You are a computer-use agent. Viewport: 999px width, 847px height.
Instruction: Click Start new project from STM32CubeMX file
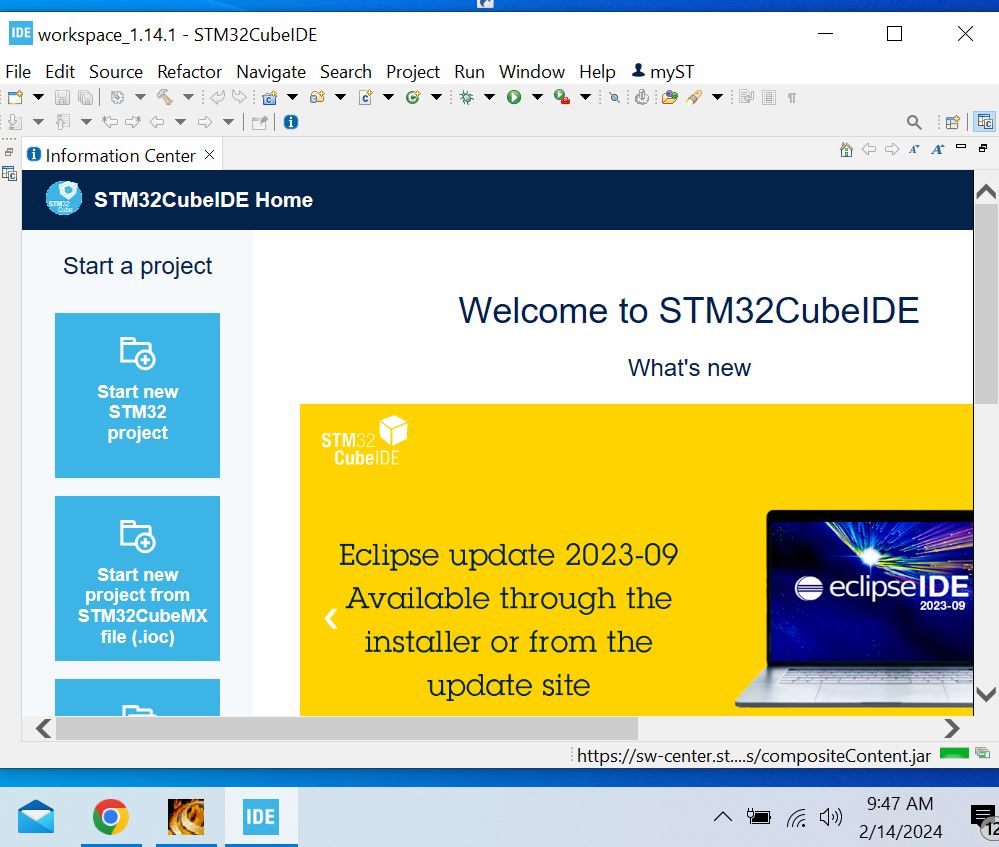[x=138, y=578]
